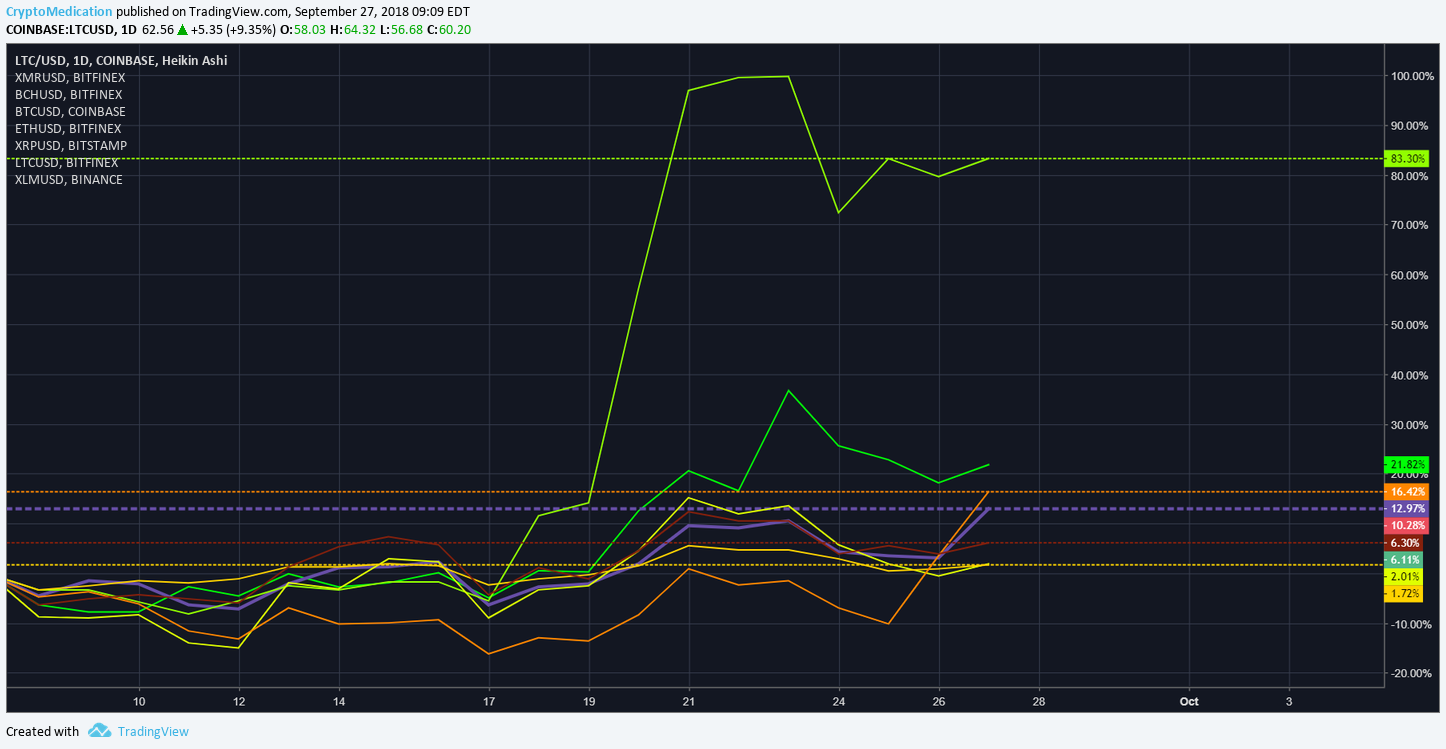Click the 16.42% orange price label
Screen dimensions: 1446x749
click(1407, 492)
